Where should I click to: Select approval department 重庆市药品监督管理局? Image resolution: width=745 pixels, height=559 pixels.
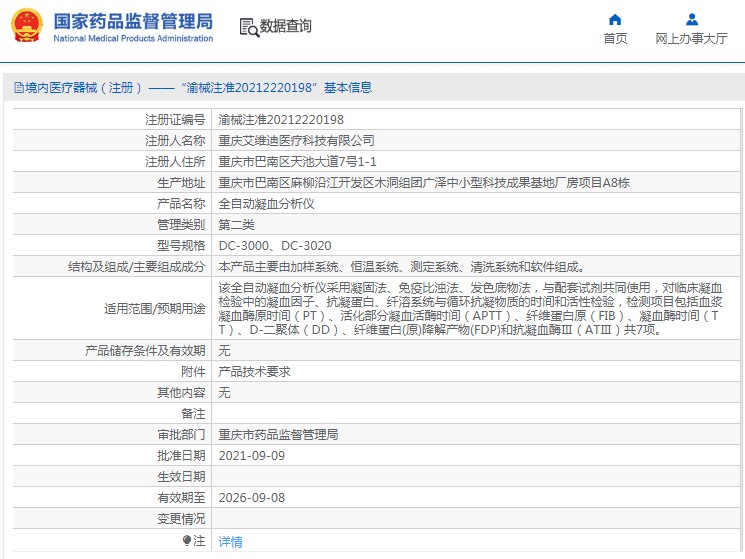(x=278, y=435)
